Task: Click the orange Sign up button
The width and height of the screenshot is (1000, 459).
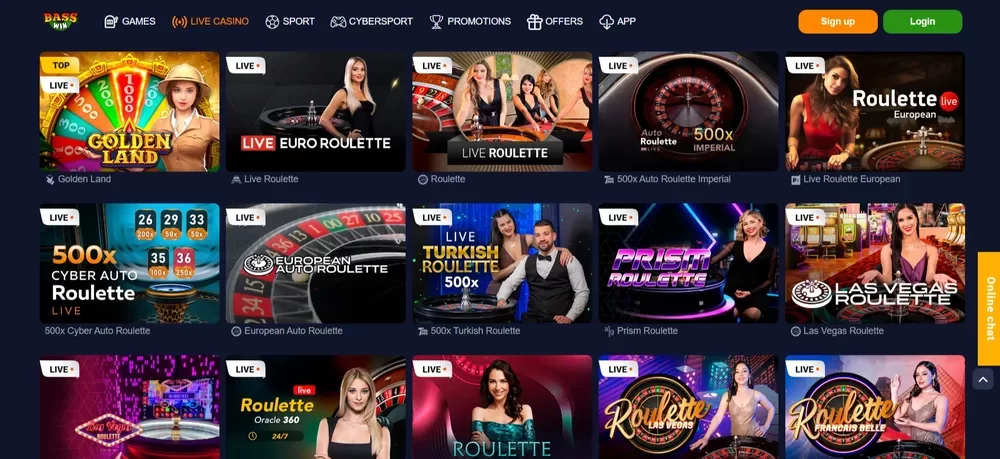Action: point(837,22)
